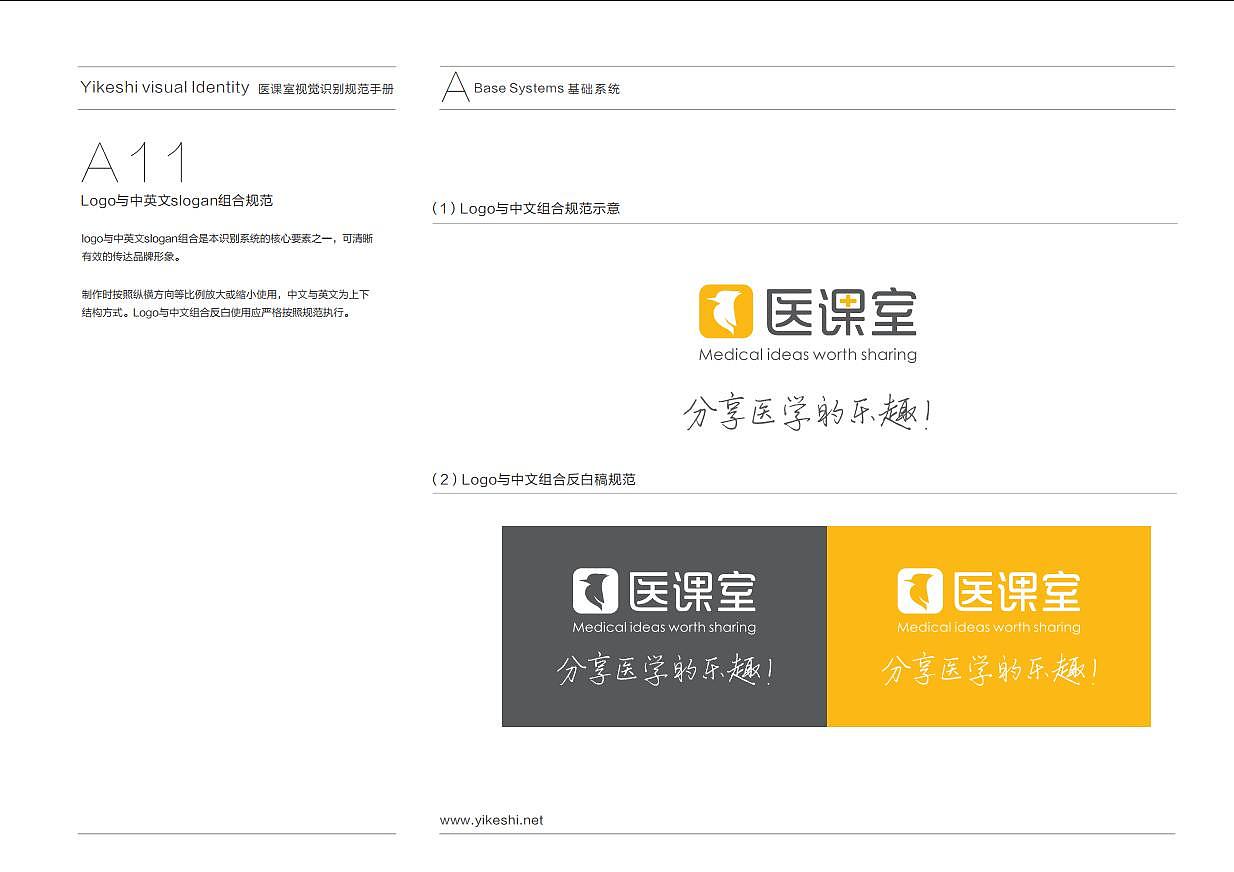Click the white logo icon on gray panel

tap(595, 591)
